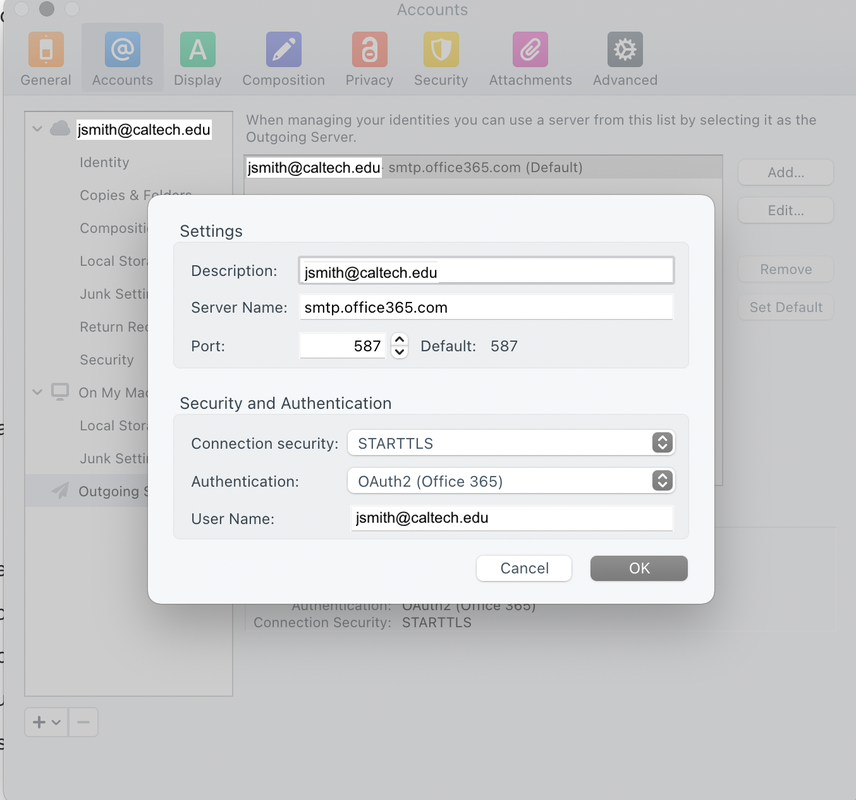Screen dimensions: 856x800
Task: Click the Server Name field
Action: click(x=486, y=307)
